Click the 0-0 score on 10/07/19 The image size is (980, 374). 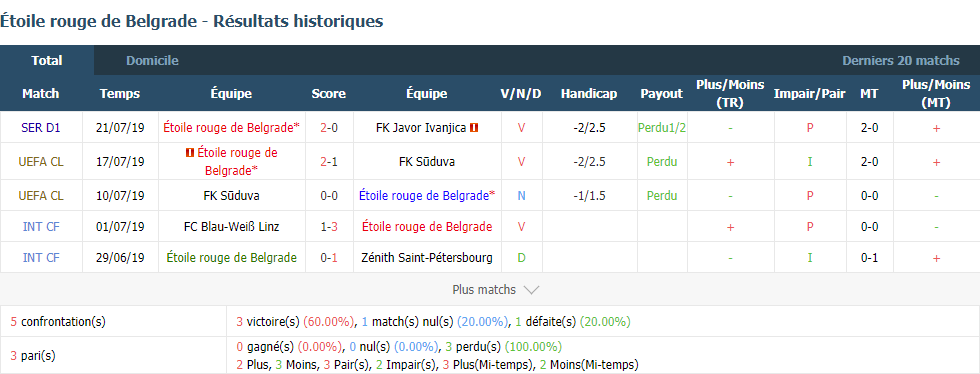pyautogui.click(x=329, y=196)
